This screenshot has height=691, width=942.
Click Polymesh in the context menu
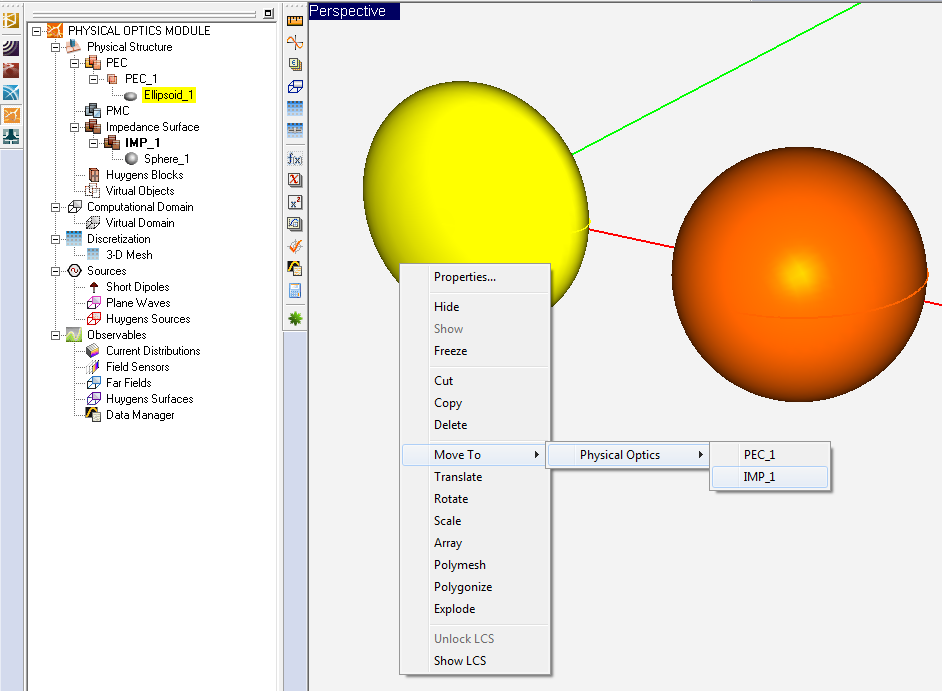tap(459, 565)
